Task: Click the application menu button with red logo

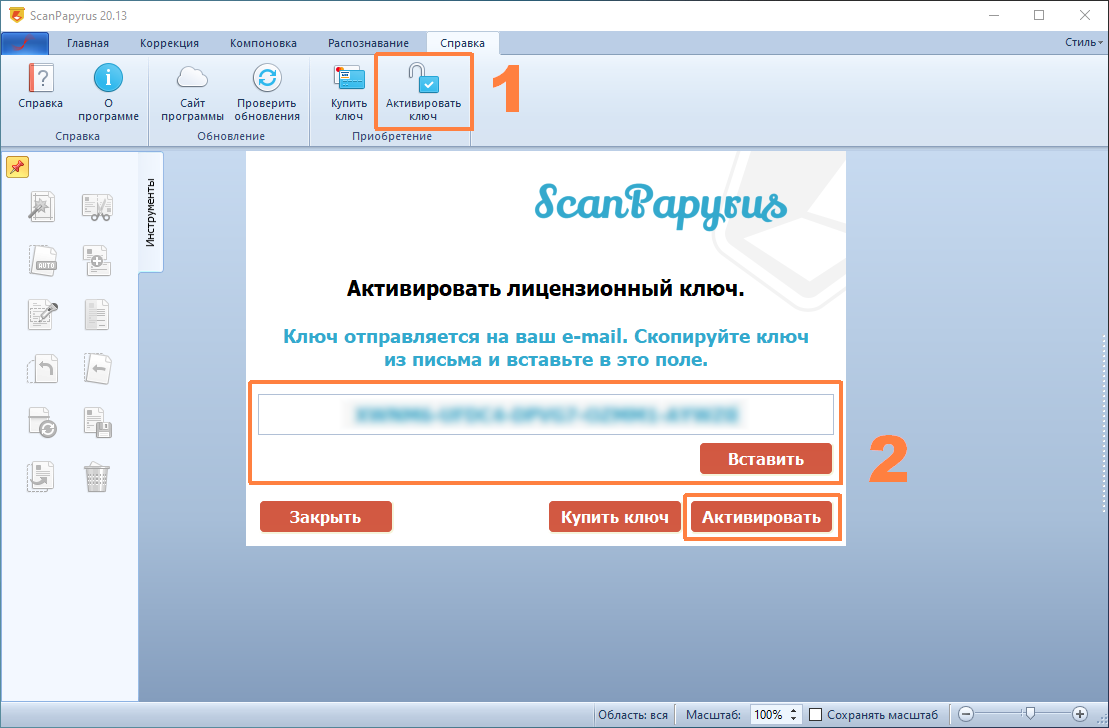Action: pos(25,43)
